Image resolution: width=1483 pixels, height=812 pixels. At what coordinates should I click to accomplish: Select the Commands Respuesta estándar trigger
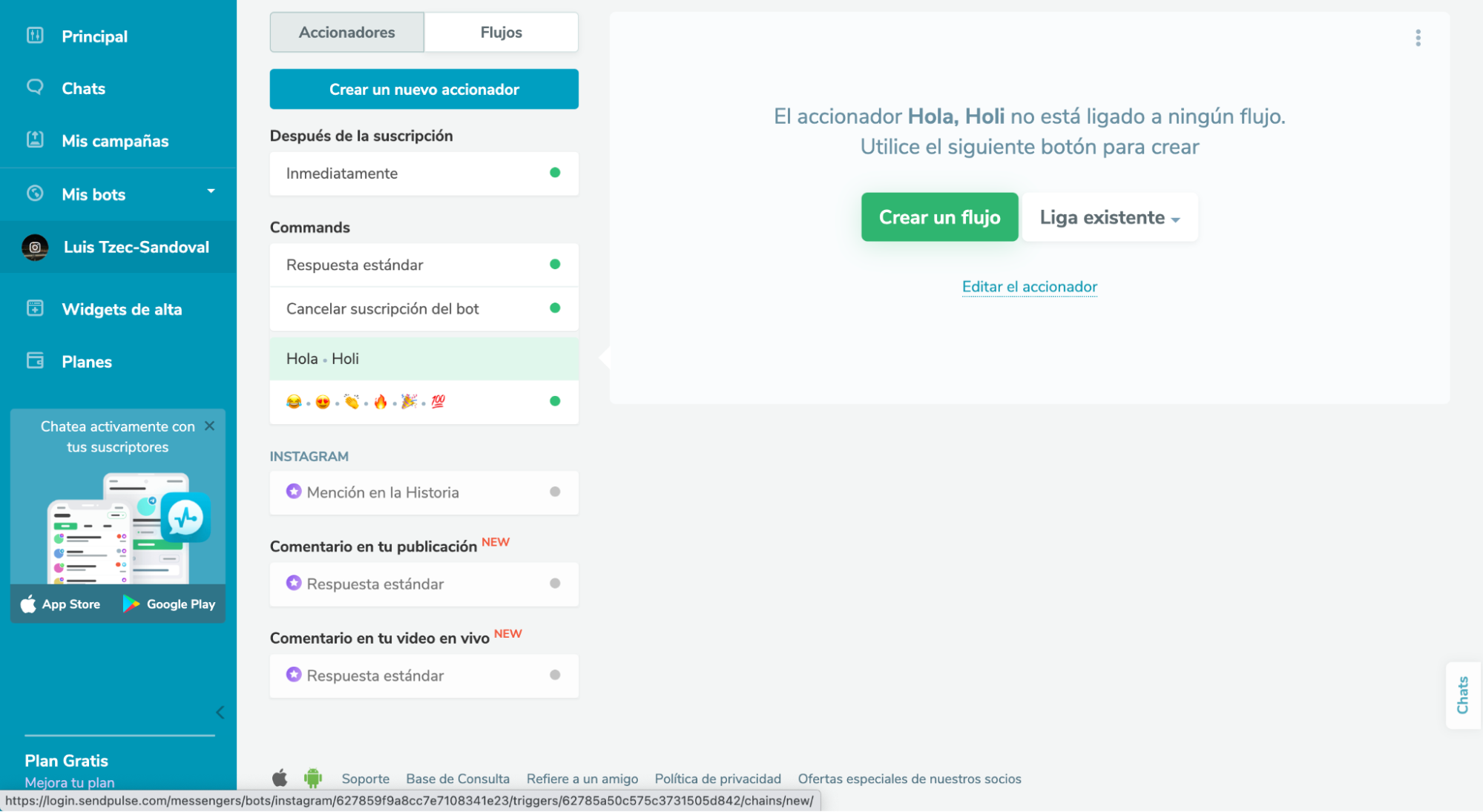tap(424, 265)
